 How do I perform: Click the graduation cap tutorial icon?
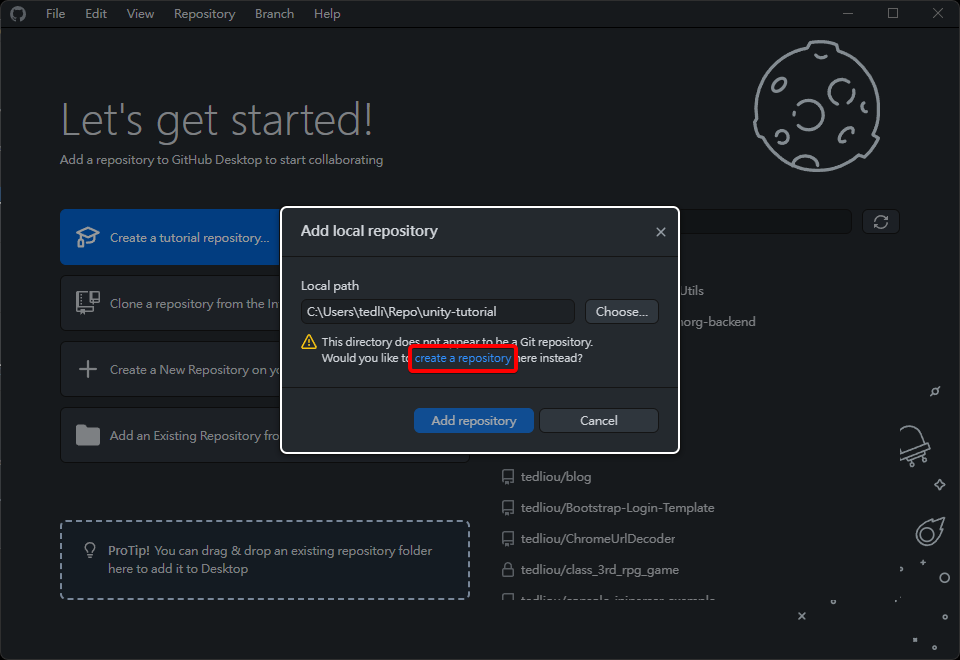click(x=88, y=237)
